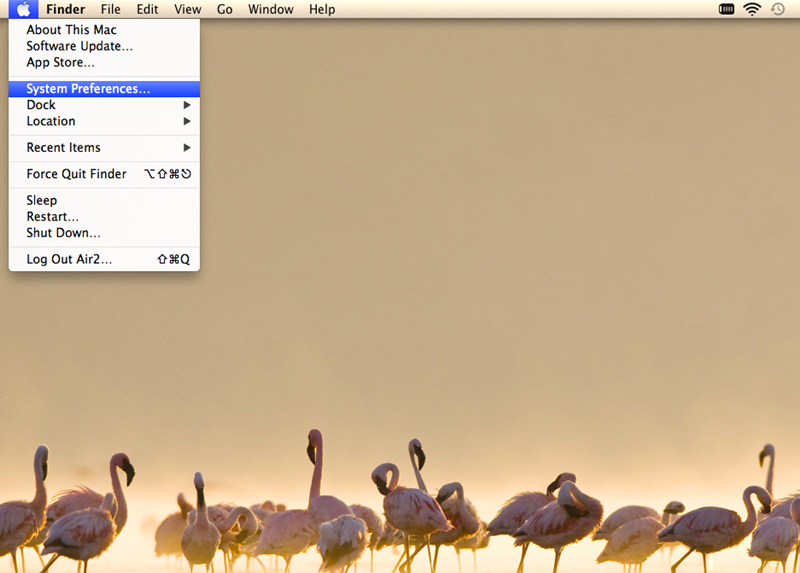Open the Wi-Fi status menu icon

[x=752, y=9]
